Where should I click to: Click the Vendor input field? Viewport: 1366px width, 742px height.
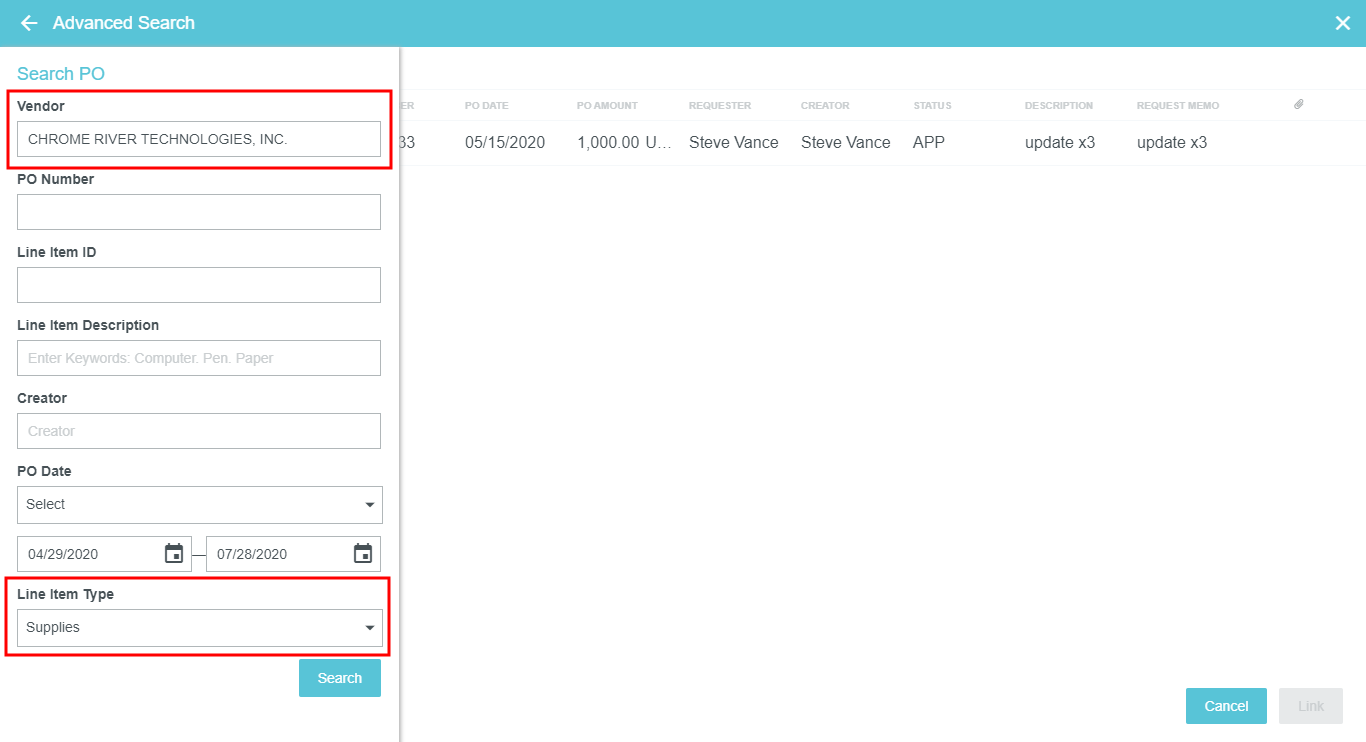click(199, 139)
